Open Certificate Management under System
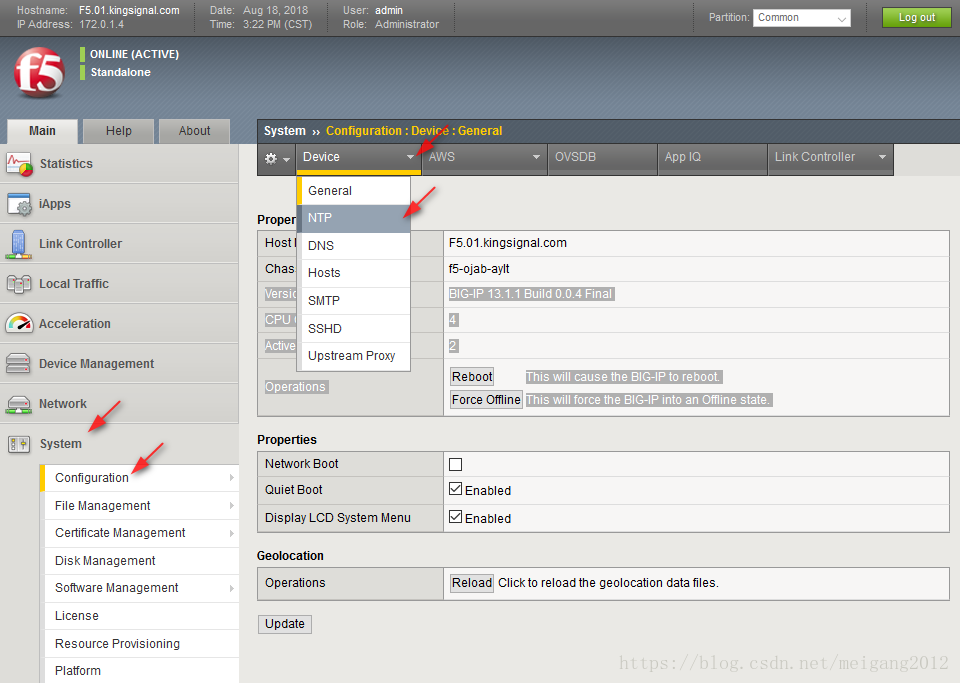This screenshot has height=683, width=960. [x=141, y=533]
